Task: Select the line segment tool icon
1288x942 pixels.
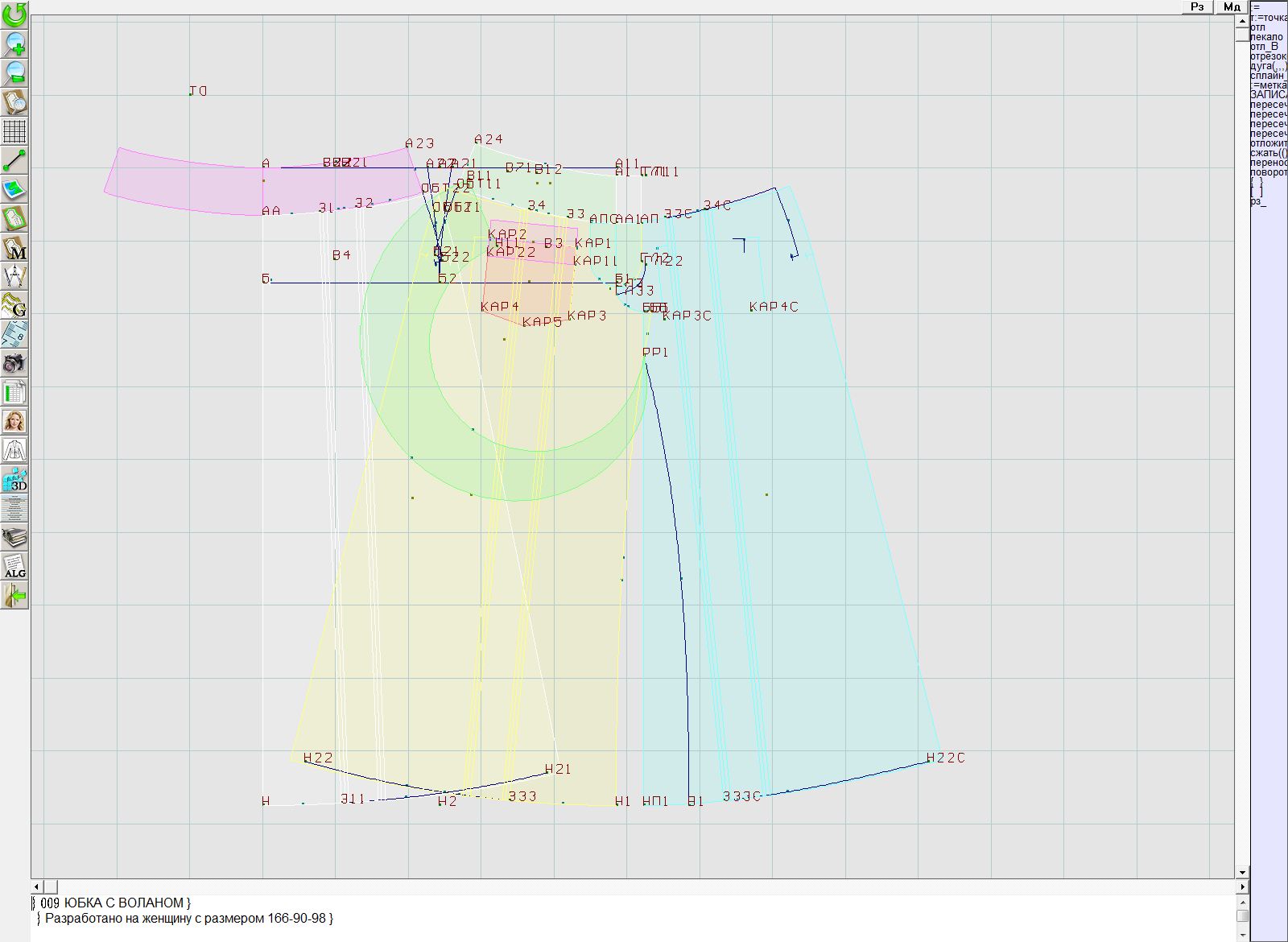Action: (14, 160)
